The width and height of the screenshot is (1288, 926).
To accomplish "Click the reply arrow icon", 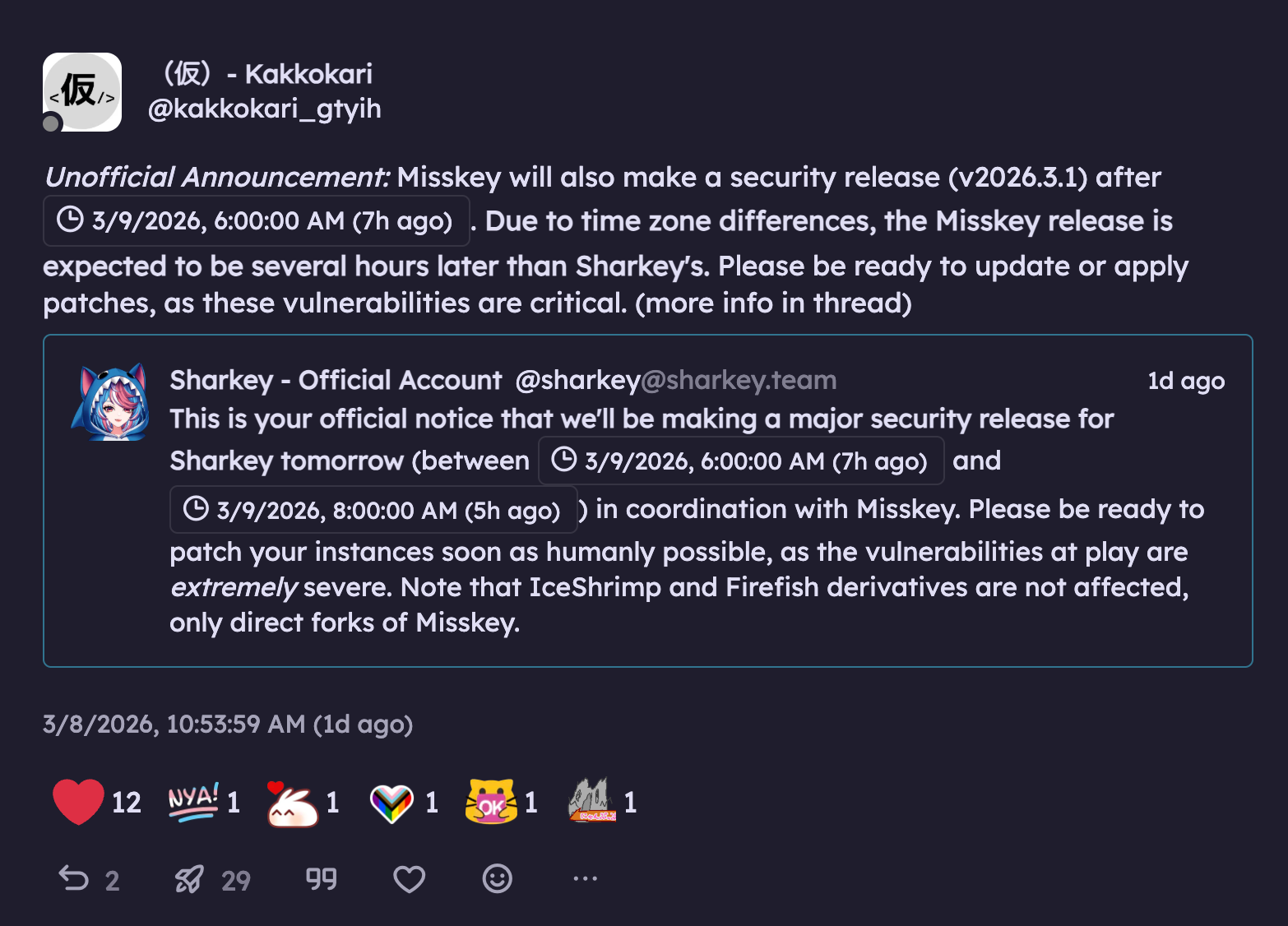I will click(x=74, y=879).
